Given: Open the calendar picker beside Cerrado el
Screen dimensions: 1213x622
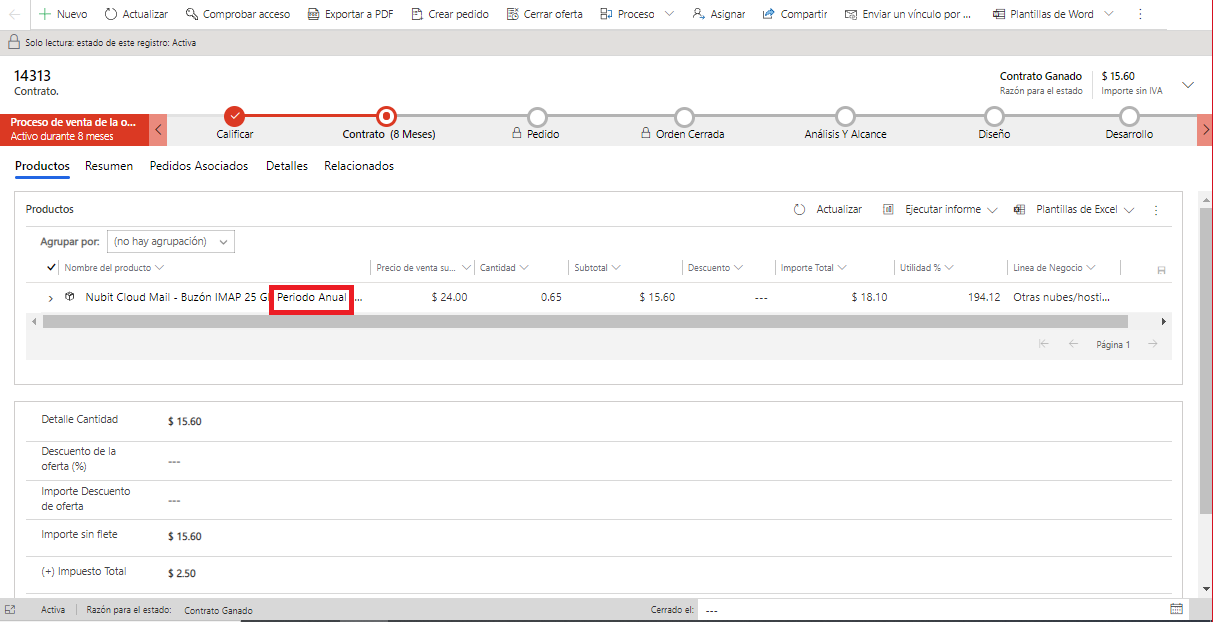Looking at the screenshot, I should point(1176,609).
